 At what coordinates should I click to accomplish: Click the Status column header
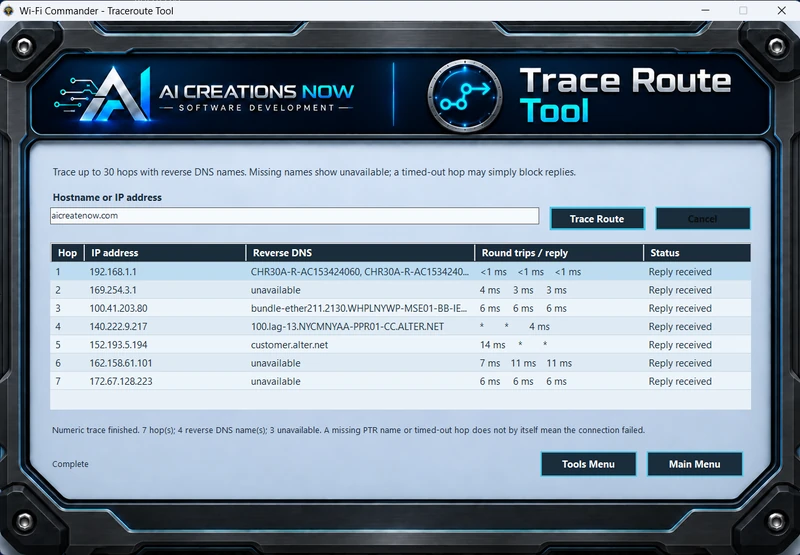[x=697, y=253]
